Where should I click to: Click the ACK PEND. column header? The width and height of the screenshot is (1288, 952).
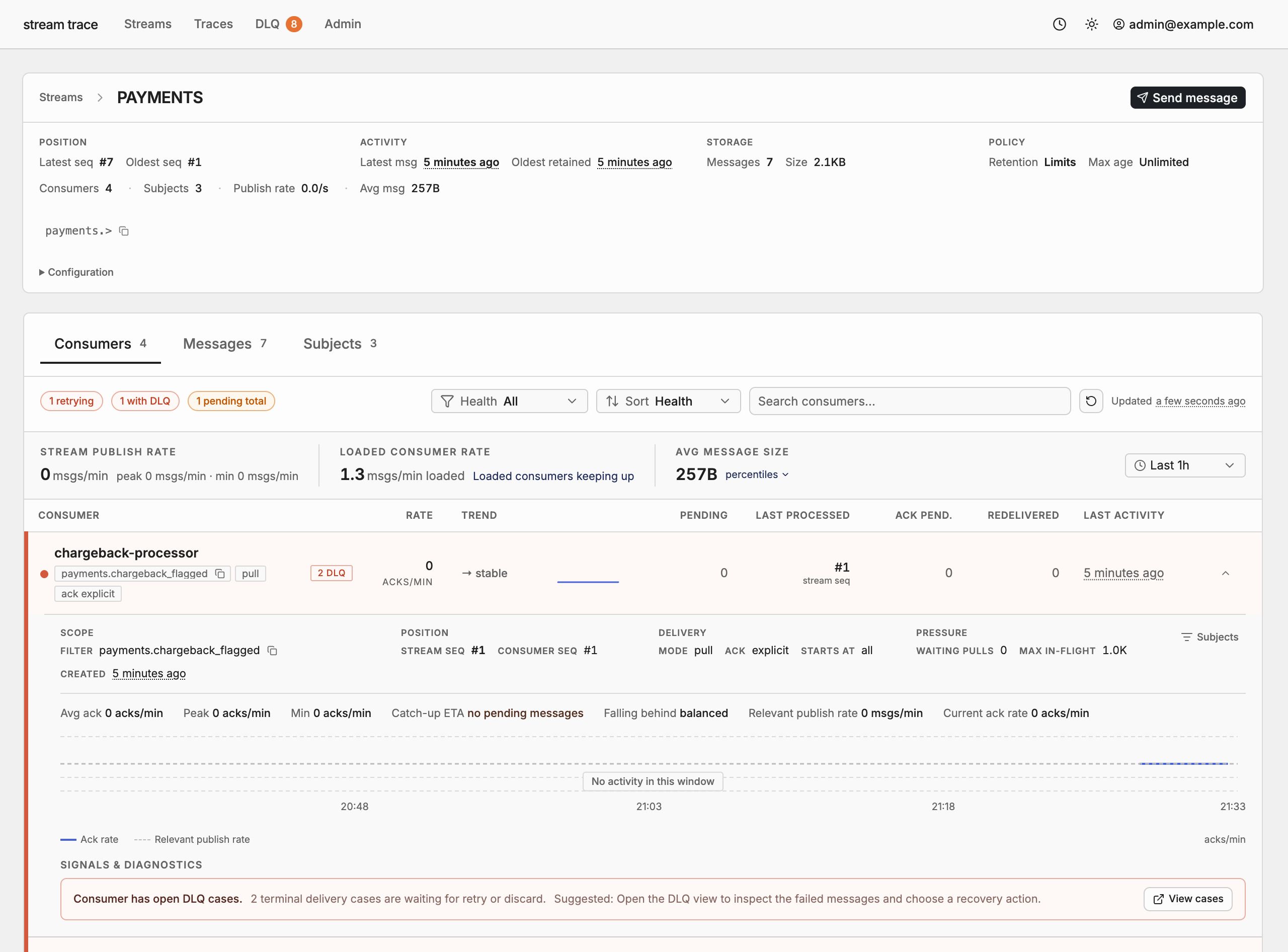click(924, 516)
